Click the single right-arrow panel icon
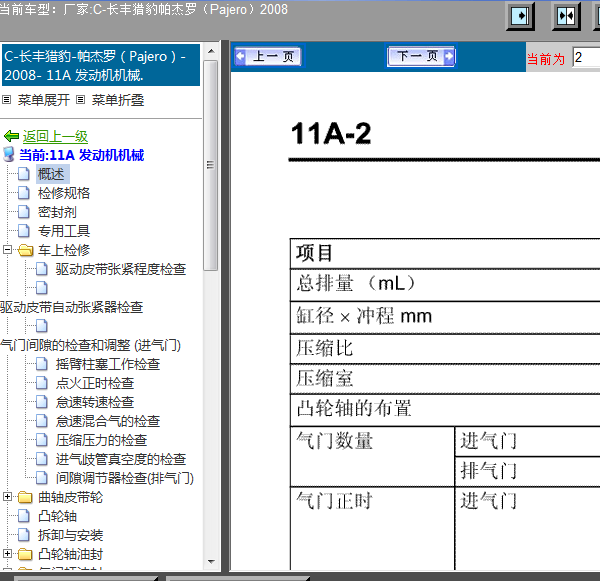The height and width of the screenshot is (581, 600). pyautogui.click(x=520, y=16)
